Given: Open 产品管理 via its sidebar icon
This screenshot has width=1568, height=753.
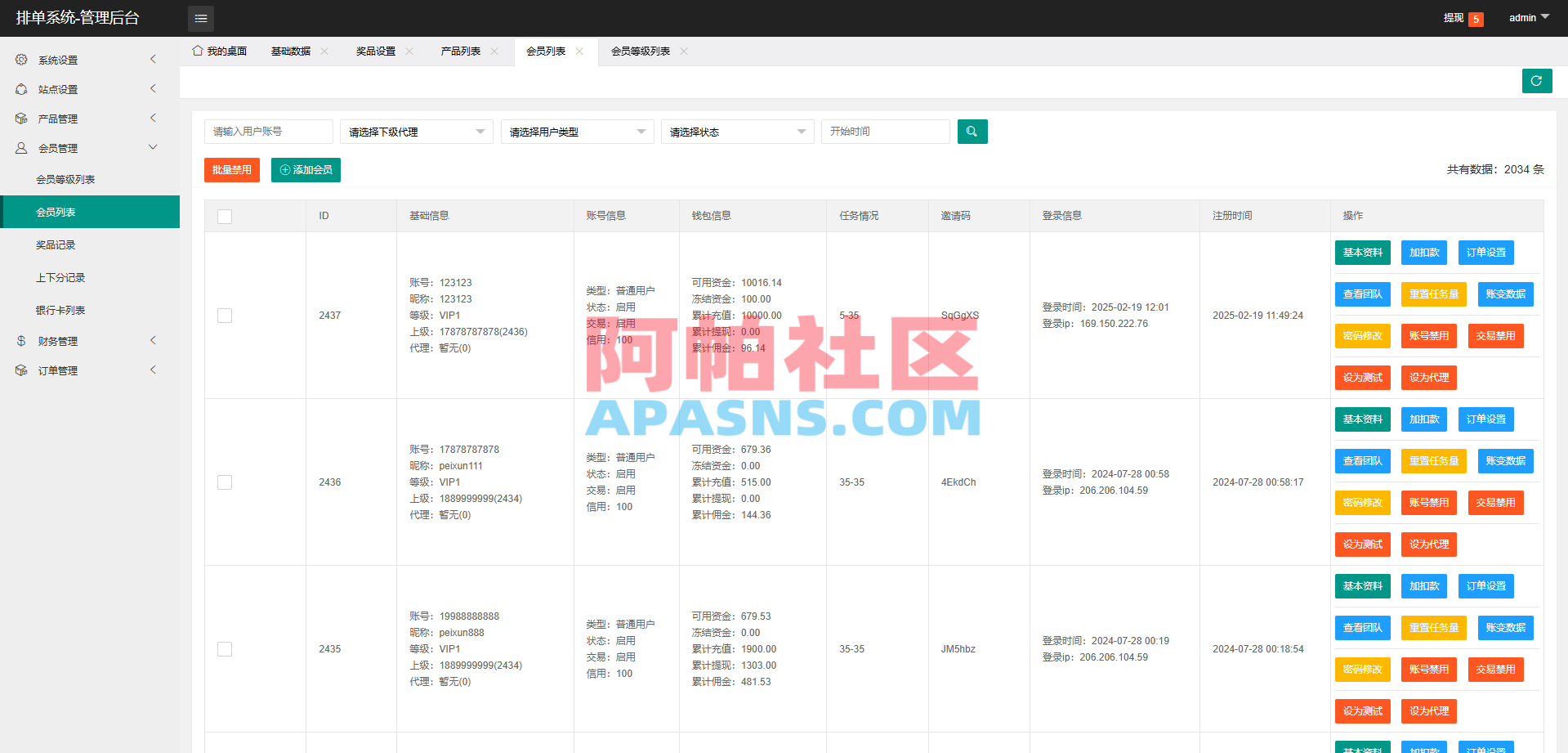Looking at the screenshot, I should pyautogui.click(x=20, y=118).
